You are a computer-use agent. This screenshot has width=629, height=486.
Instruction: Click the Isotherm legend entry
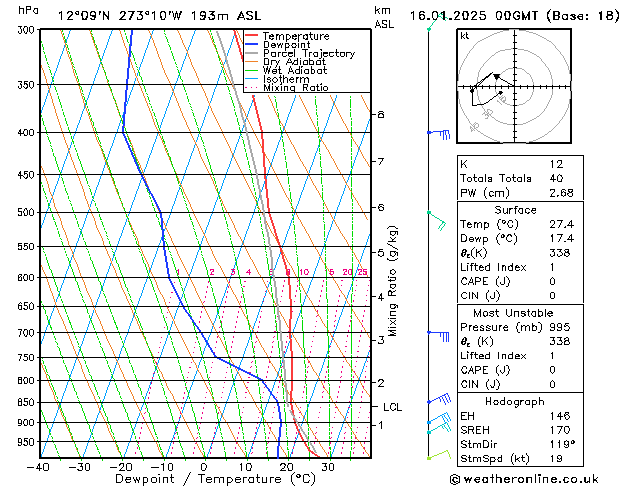tap(277, 79)
